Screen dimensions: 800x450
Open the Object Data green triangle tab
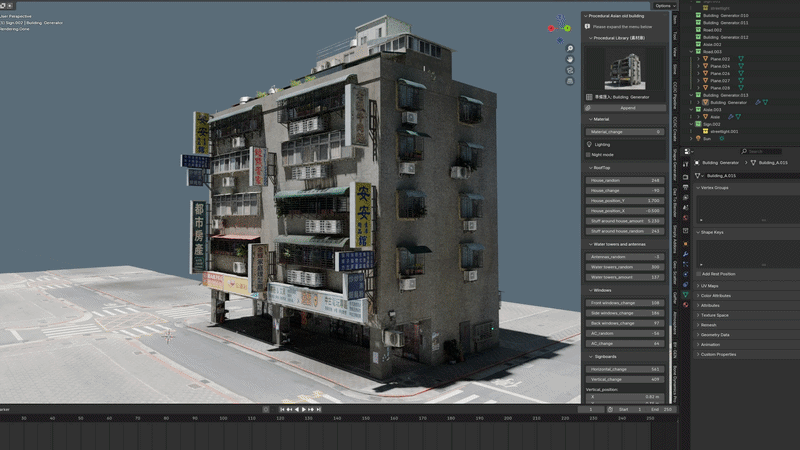pos(686,294)
